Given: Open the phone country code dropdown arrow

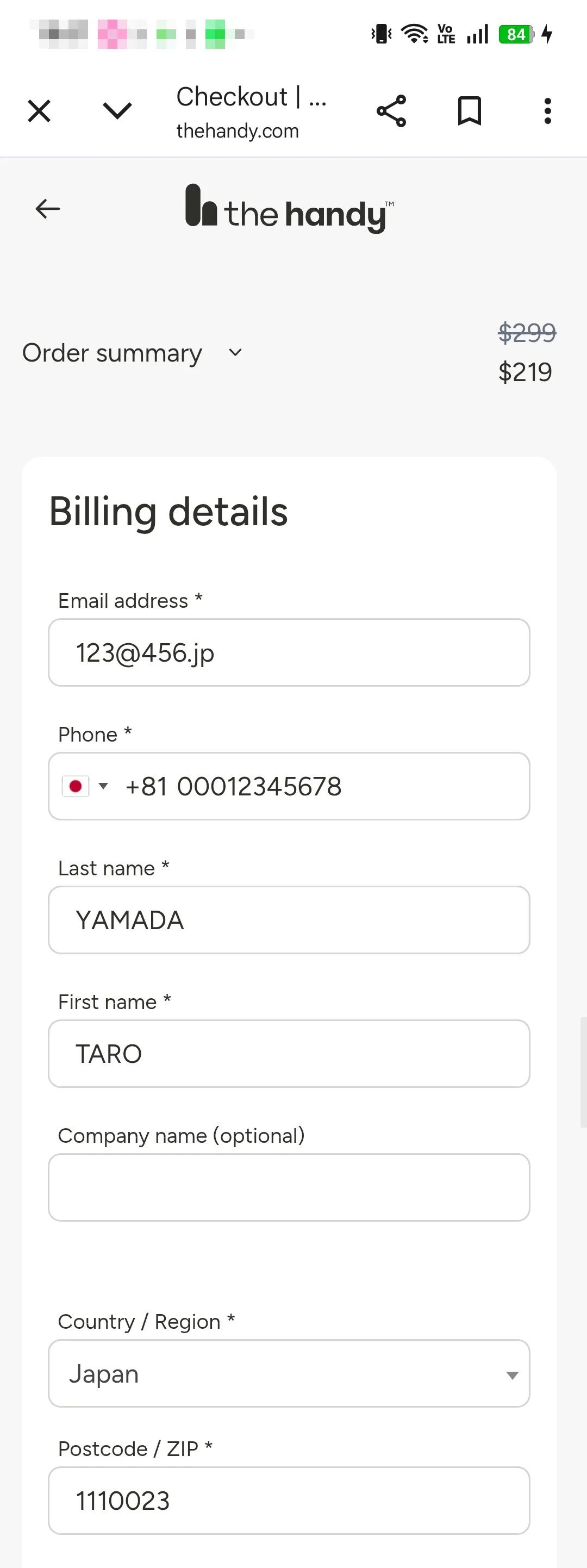Looking at the screenshot, I should point(103,786).
